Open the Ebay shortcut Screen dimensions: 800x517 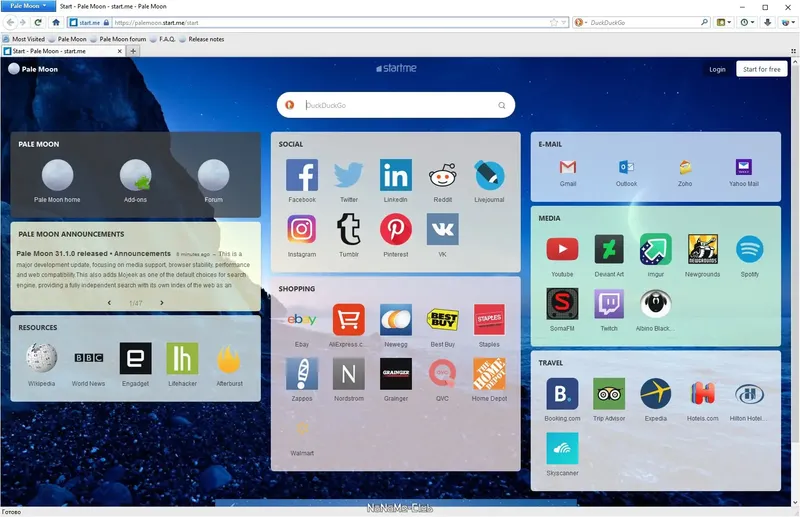point(302,319)
